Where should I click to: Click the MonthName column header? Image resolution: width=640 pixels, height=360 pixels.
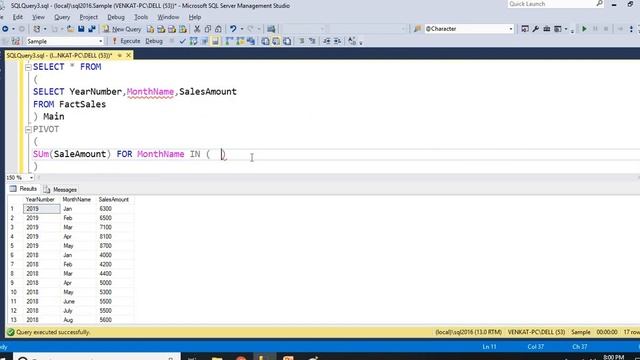pos(77,200)
